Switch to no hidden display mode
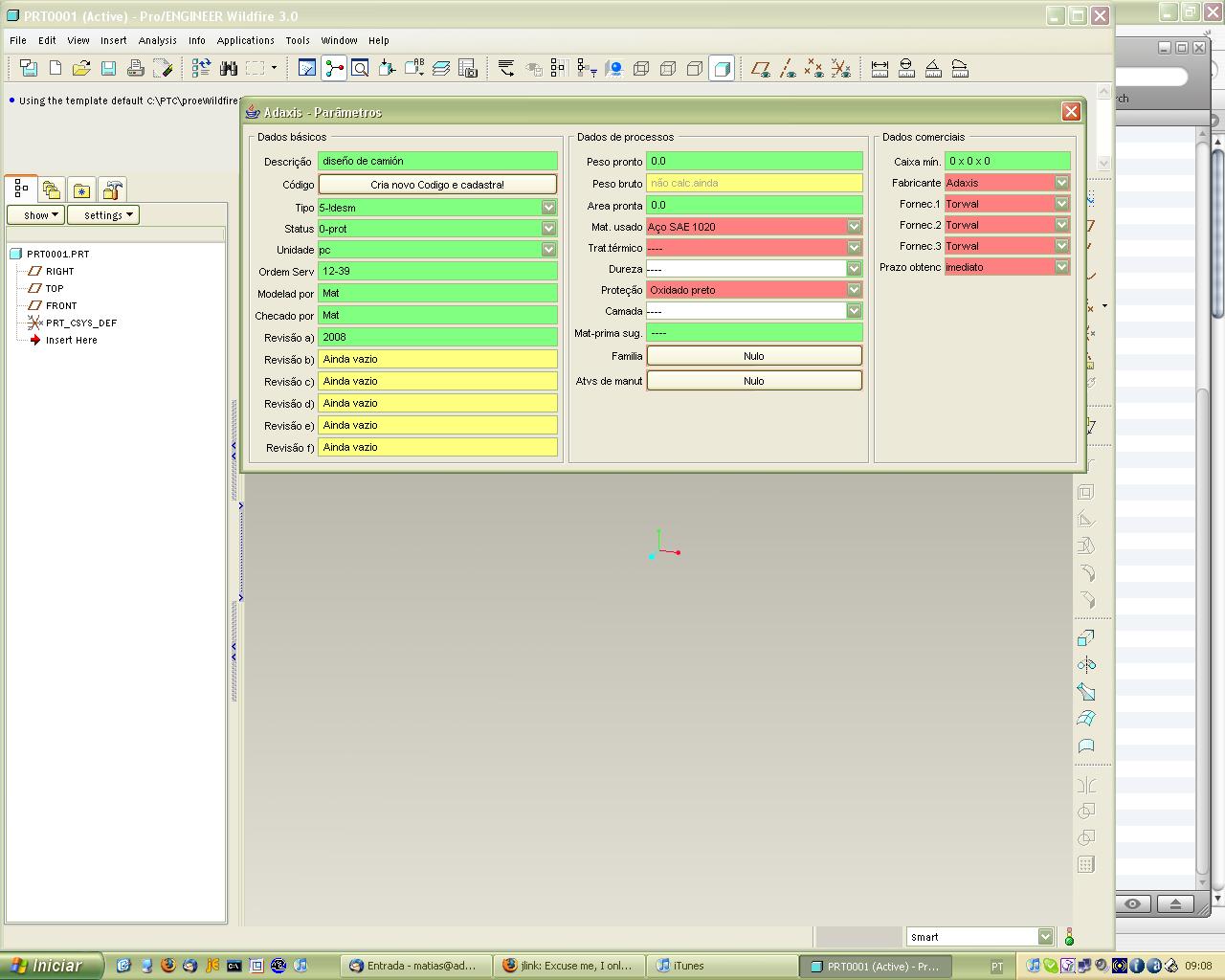 tap(695, 68)
